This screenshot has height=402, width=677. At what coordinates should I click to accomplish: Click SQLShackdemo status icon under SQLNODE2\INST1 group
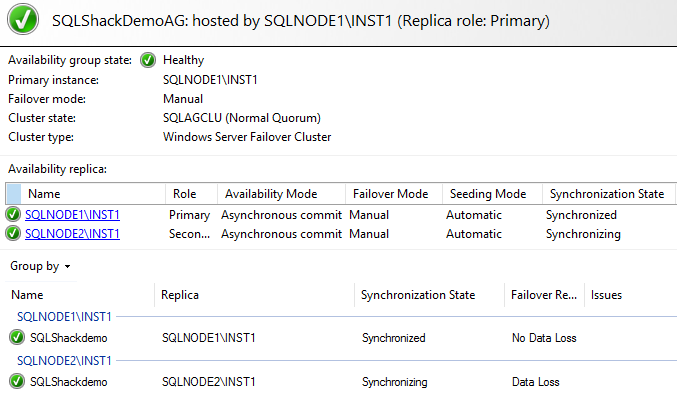pos(16,382)
